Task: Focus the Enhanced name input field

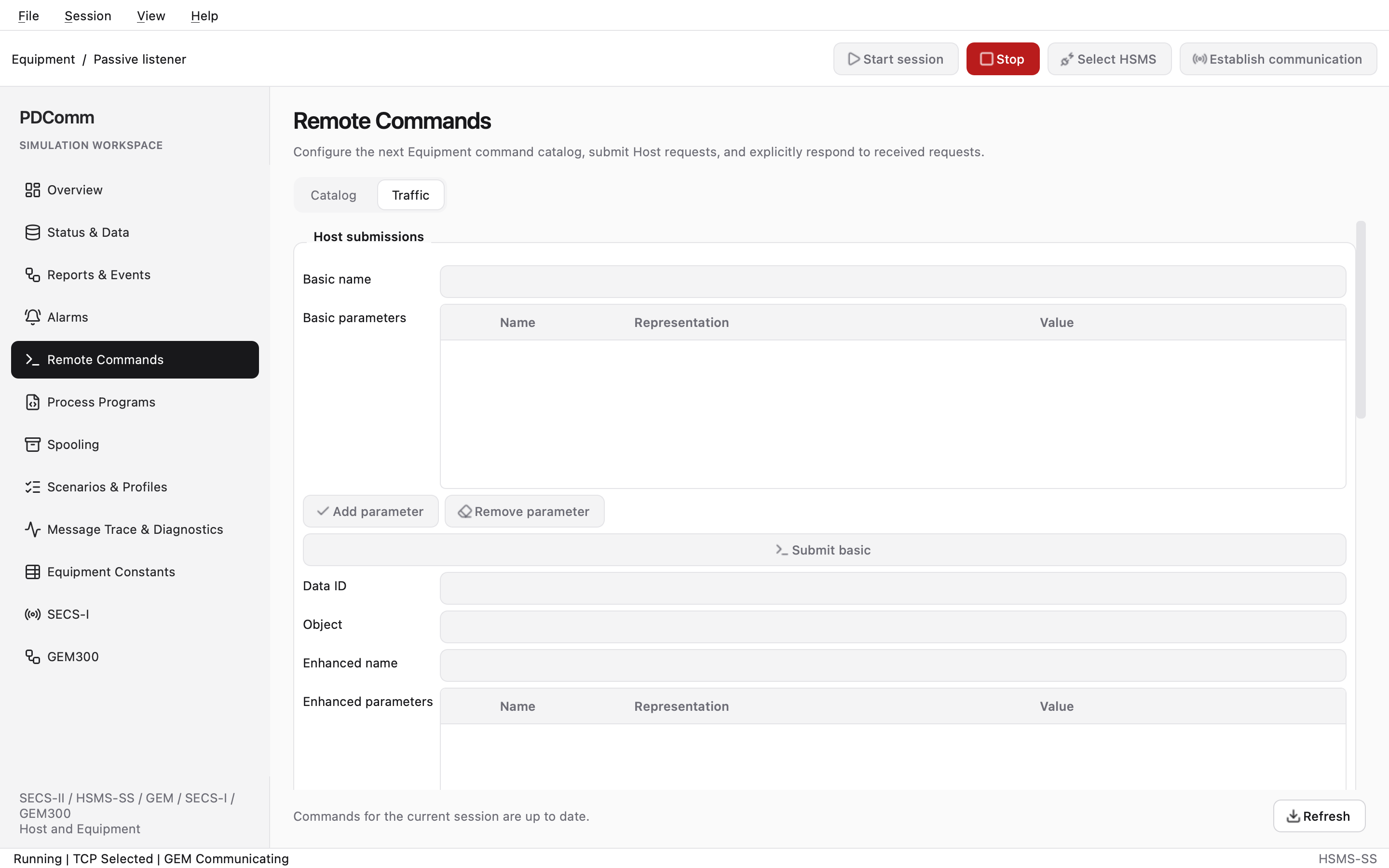Action: (x=893, y=666)
